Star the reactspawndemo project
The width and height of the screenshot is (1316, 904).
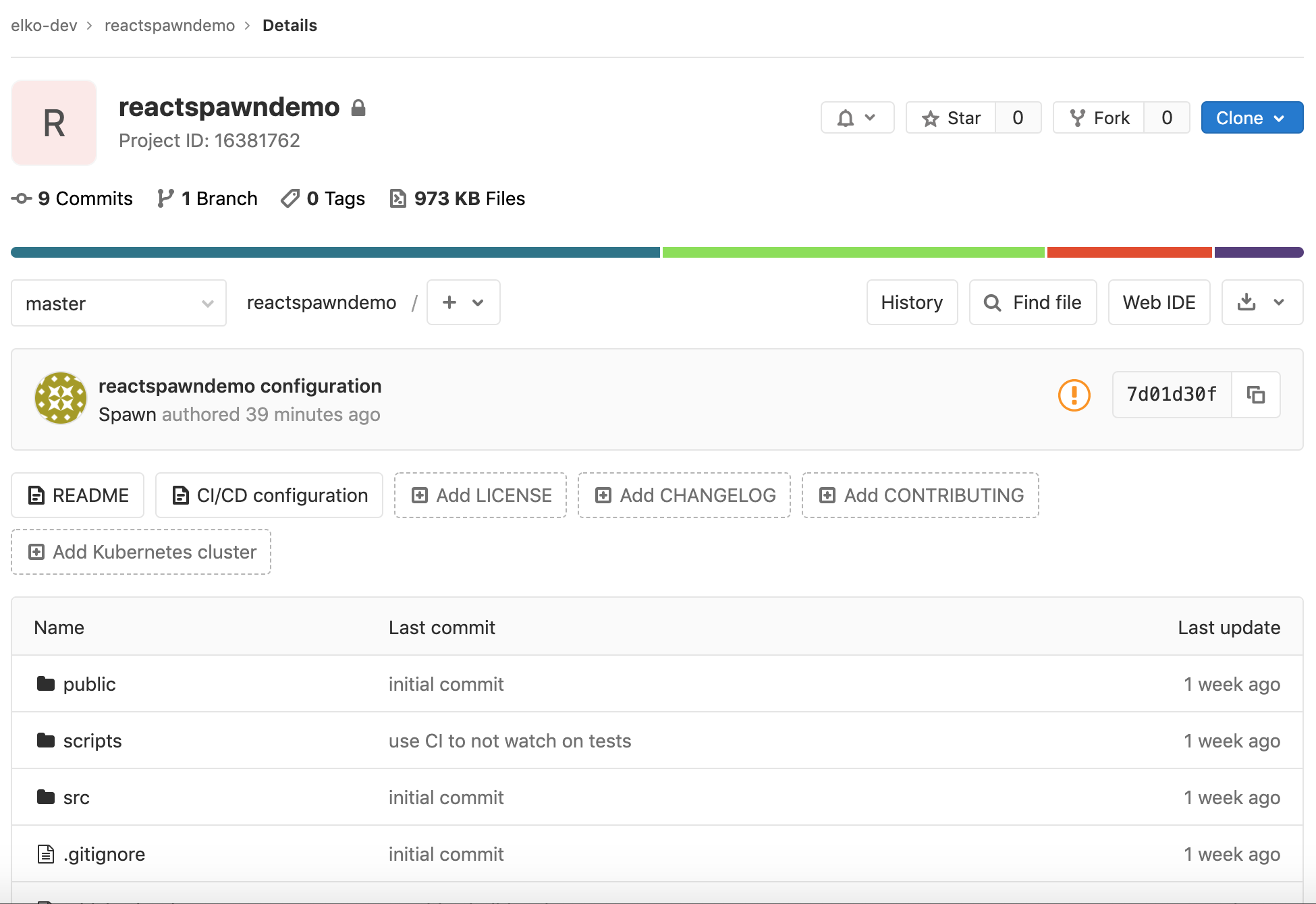point(951,118)
